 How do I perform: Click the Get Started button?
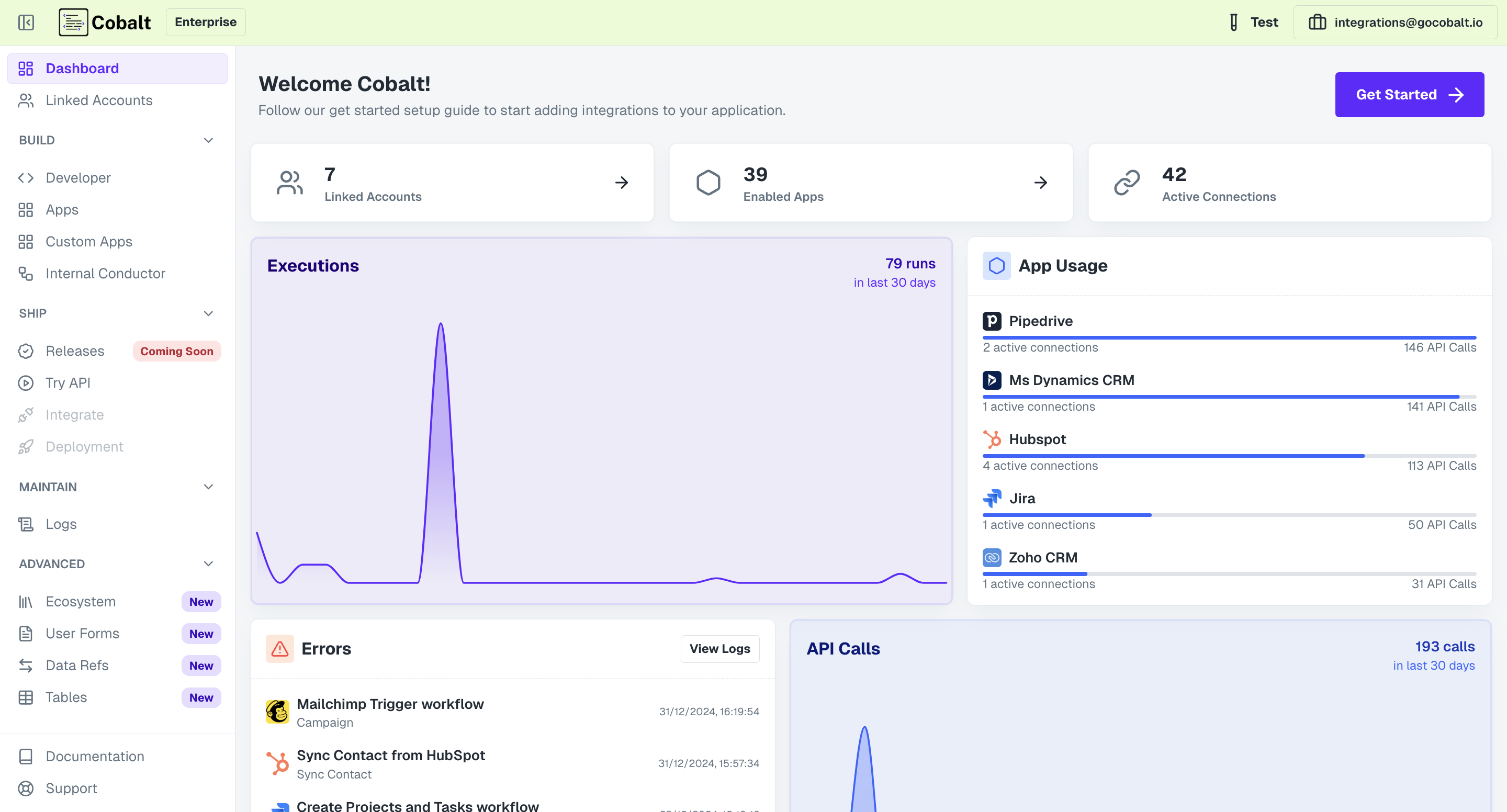pyautogui.click(x=1409, y=95)
